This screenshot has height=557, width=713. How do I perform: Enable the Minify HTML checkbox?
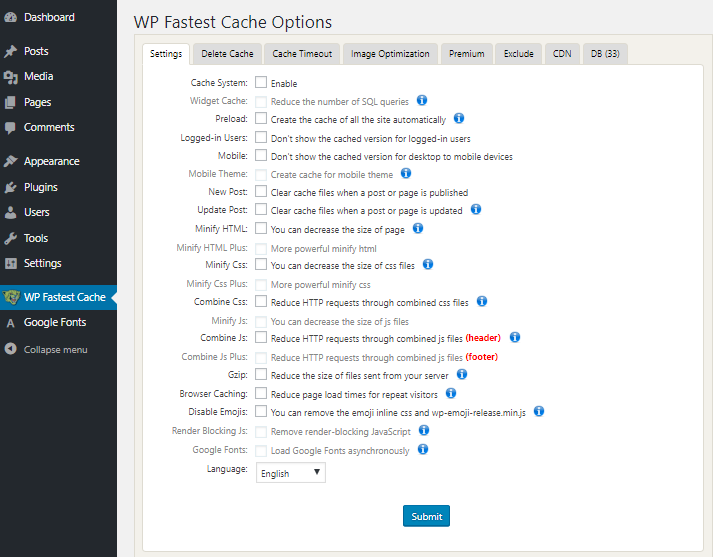pos(261,228)
